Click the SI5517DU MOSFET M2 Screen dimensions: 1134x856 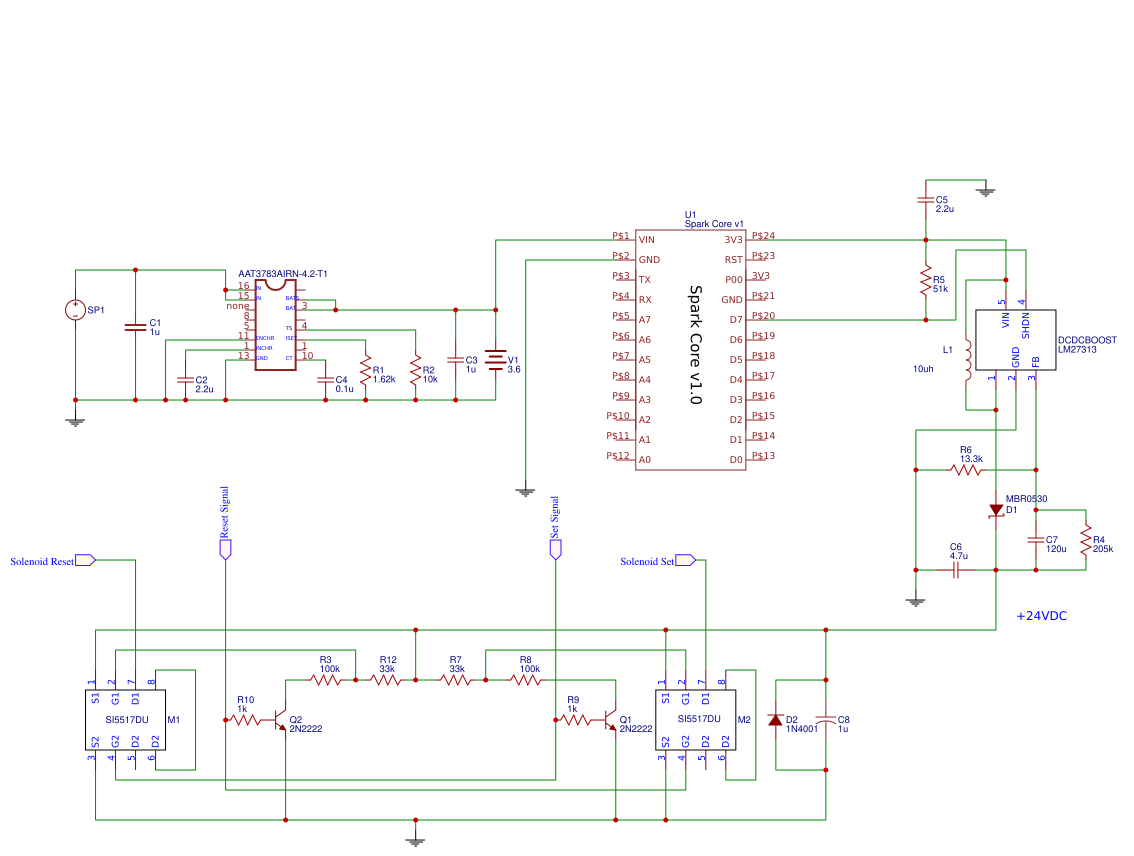click(696, 718)
